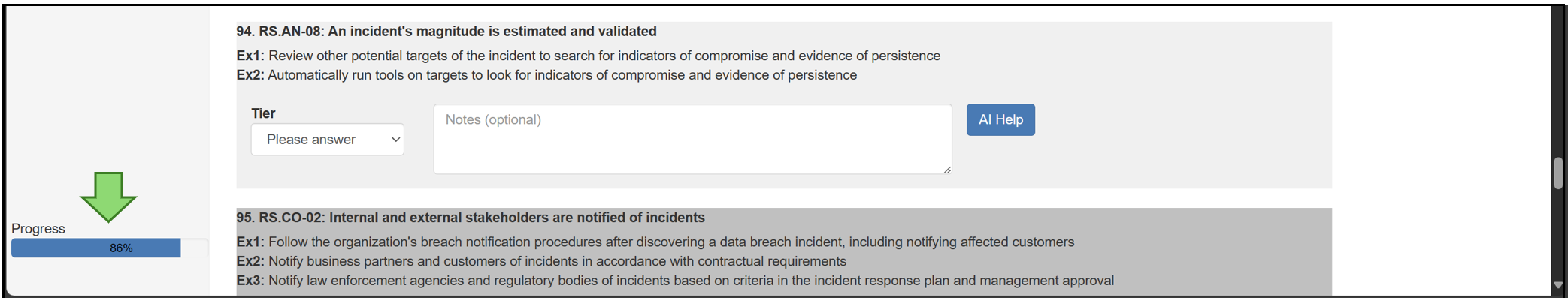Select question 95 RS.CO-02 heading
The image size is (1568, 298).
coord(471,218)
